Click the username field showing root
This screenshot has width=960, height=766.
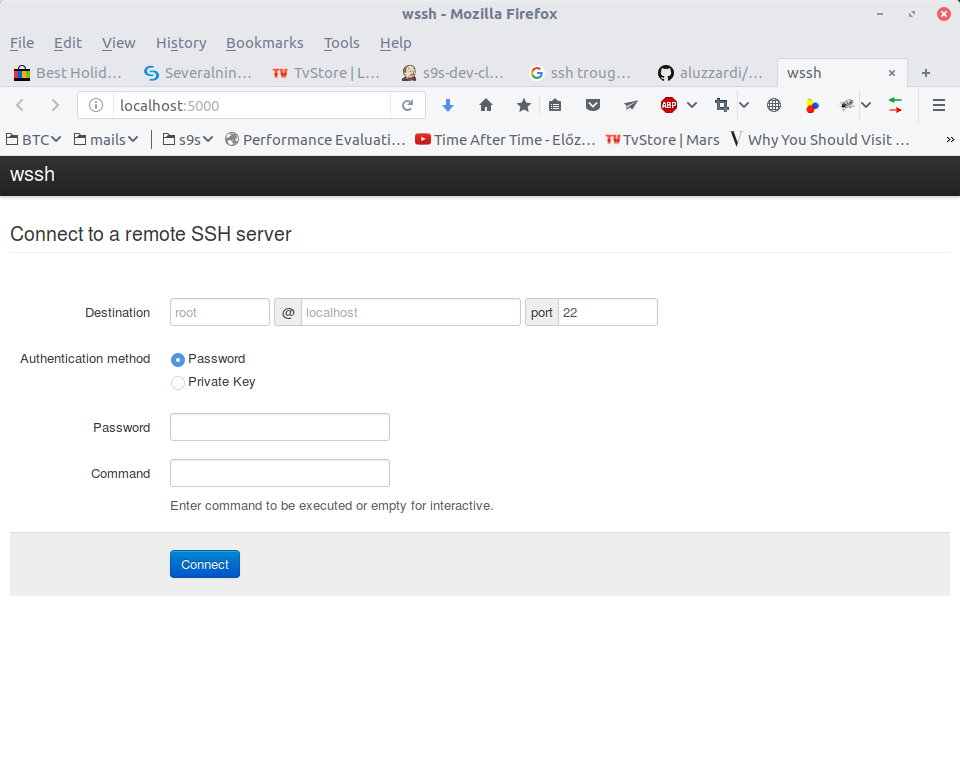(220, 312)
